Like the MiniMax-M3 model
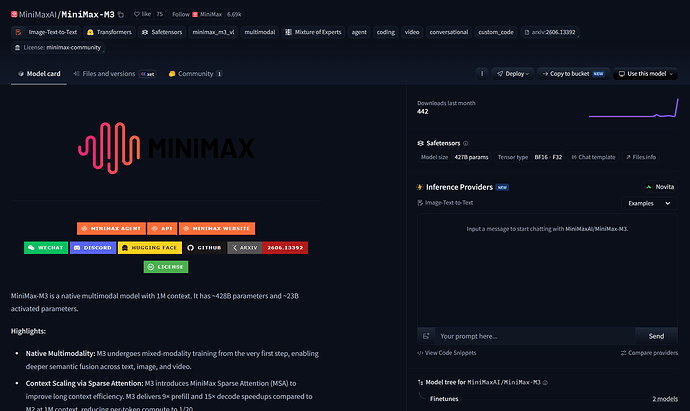The image size is (690, 411). click(143, 14)
